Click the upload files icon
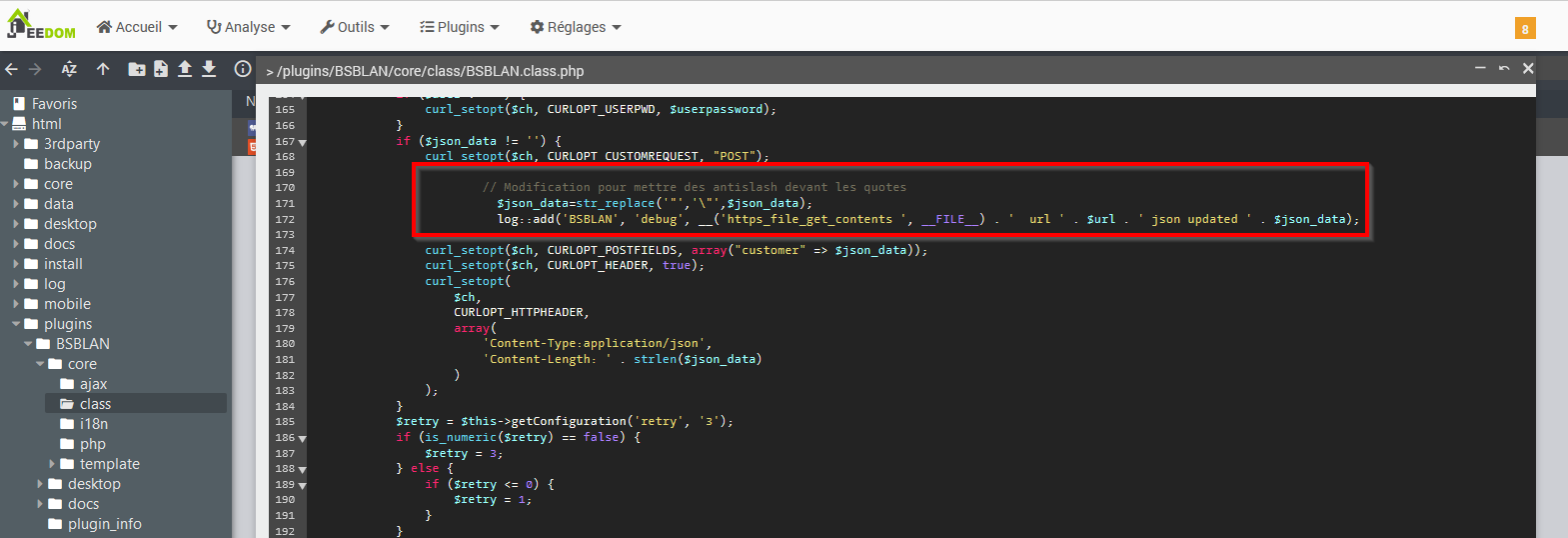The height and width of the screenshot is (538, 1568). (x=185, y=69)
